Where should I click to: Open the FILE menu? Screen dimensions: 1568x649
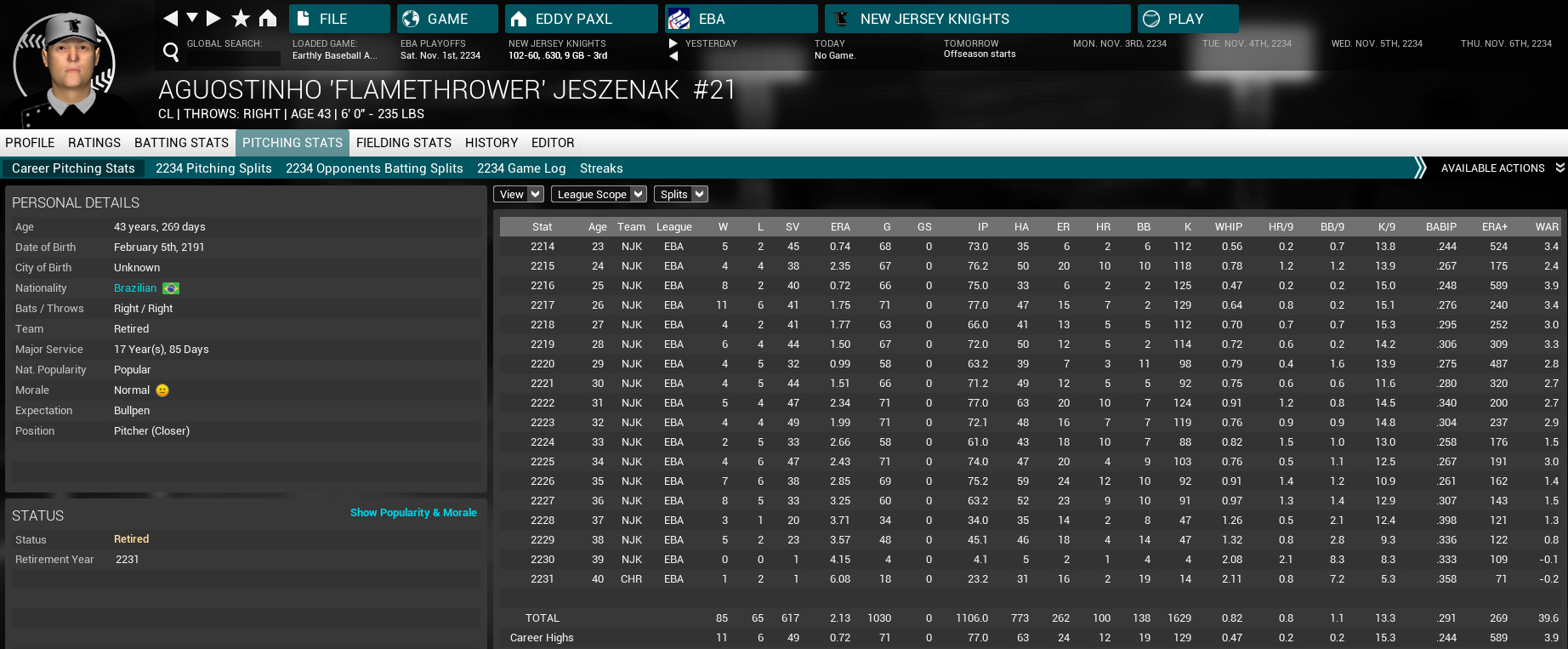pos(339,19)
